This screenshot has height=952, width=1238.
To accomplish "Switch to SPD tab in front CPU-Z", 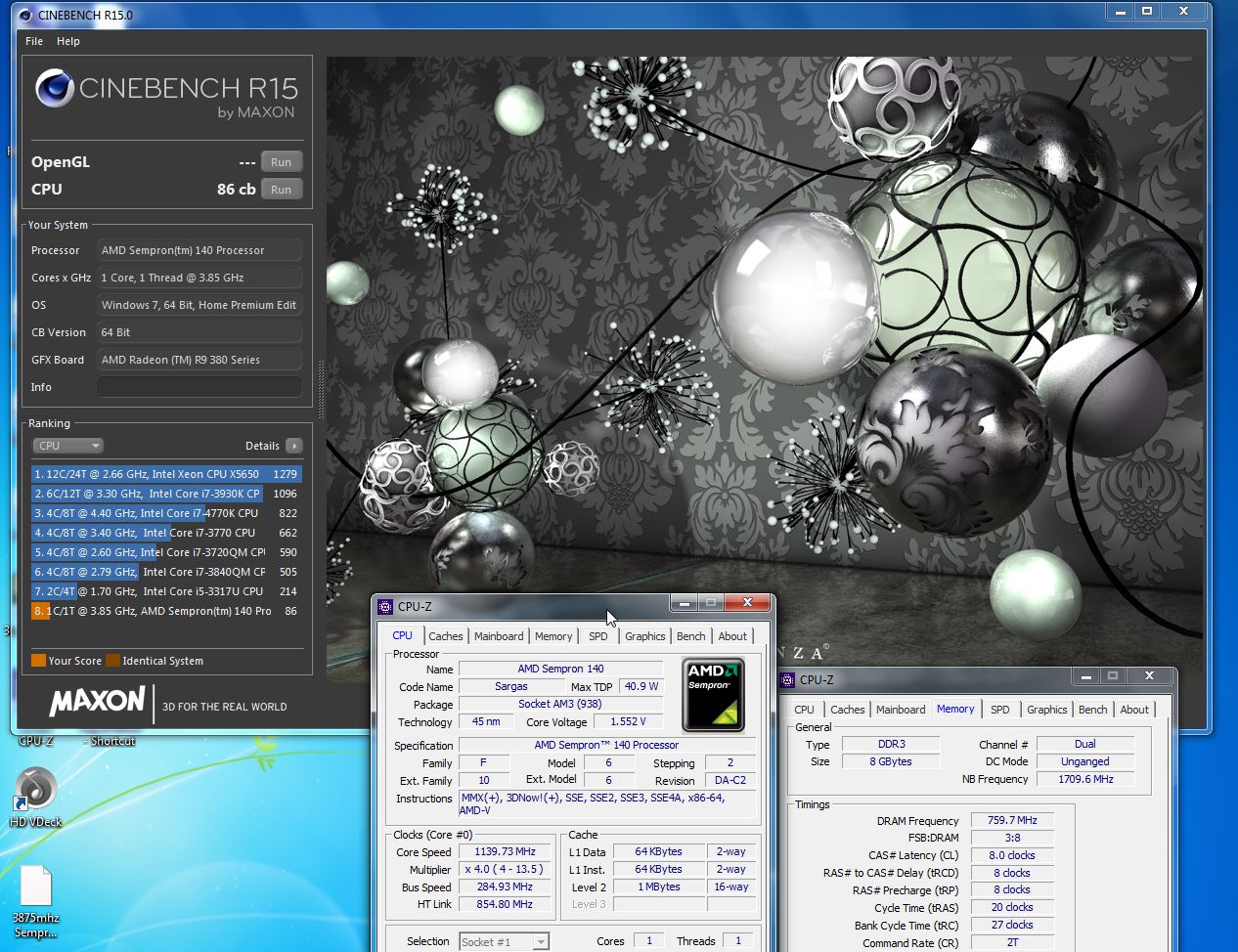I will coord(598,636).
